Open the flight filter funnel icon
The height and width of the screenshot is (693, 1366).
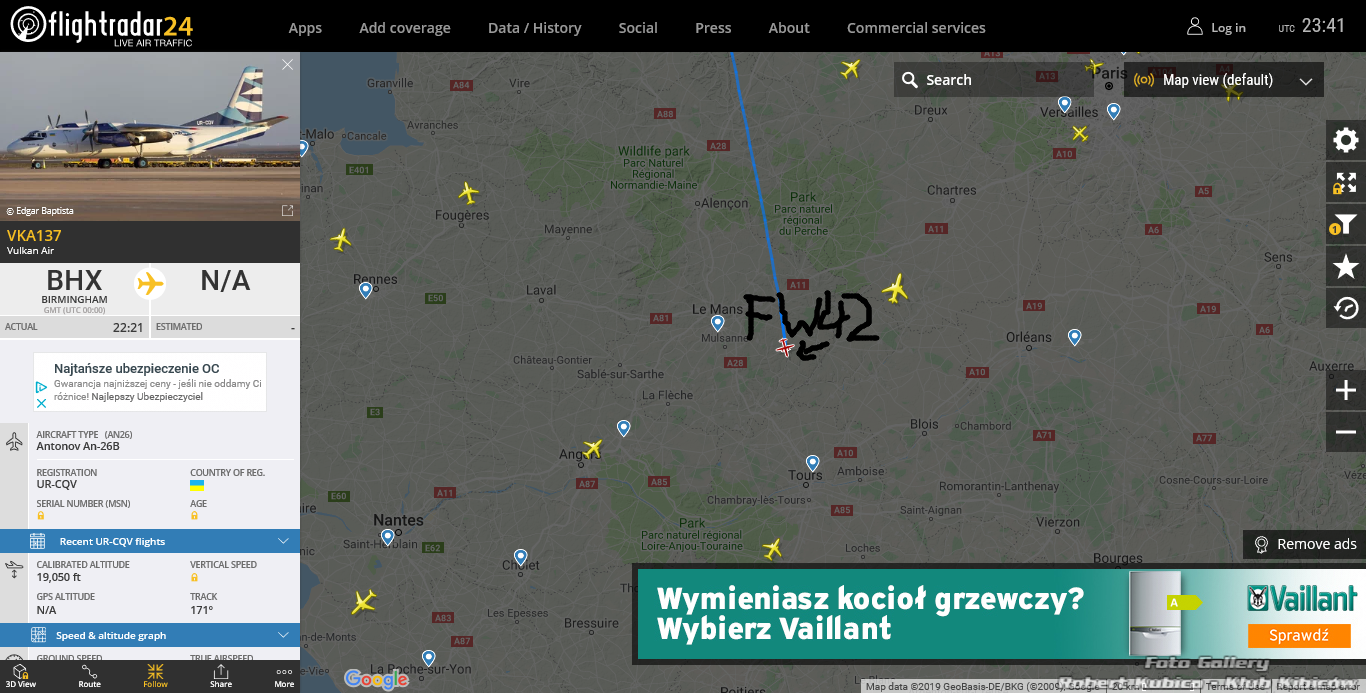(x=1346, y=225)
